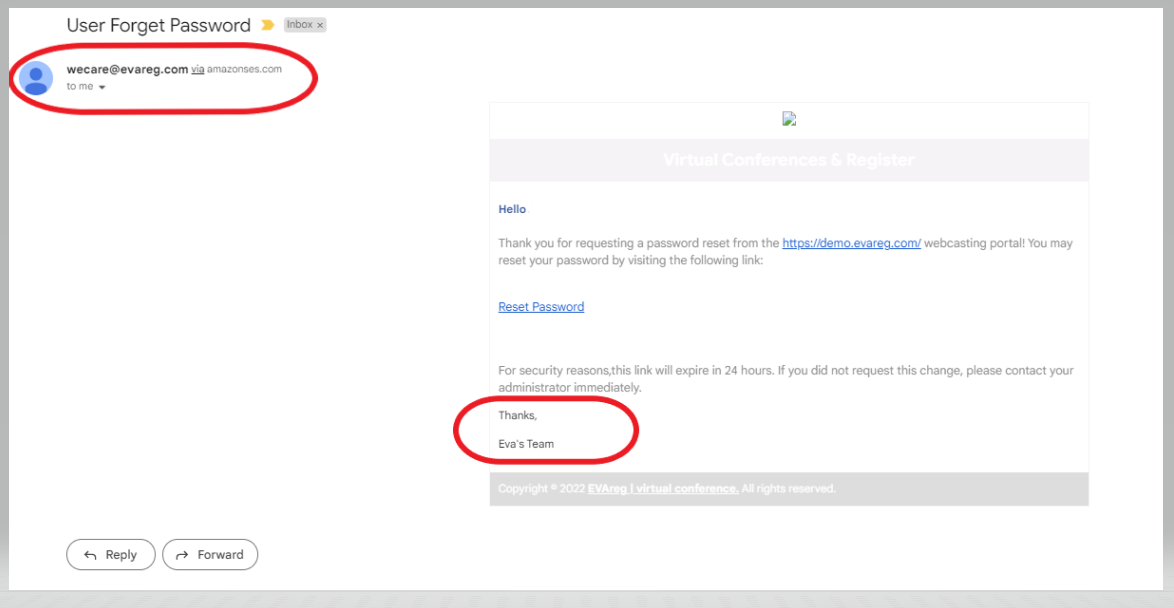
Task: Click the 'Eva's Team' signature text
Action: tap(526, 444)
